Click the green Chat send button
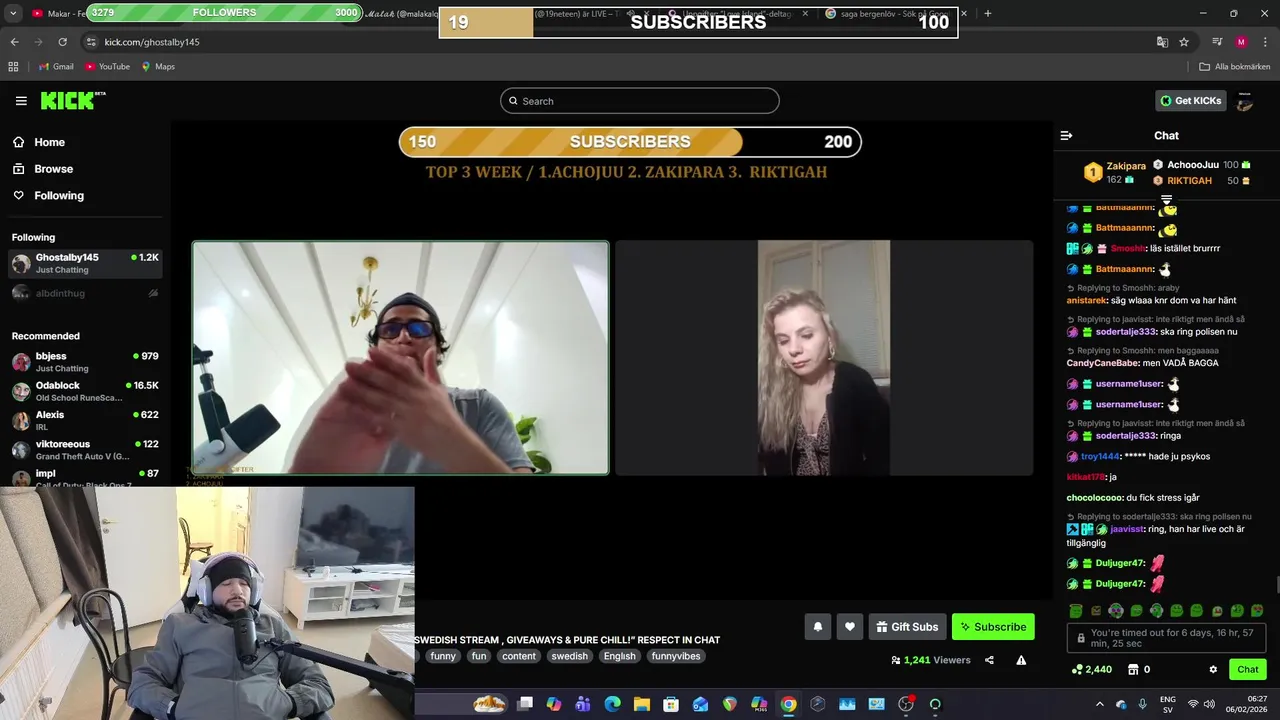 (x=1248, y=670)
